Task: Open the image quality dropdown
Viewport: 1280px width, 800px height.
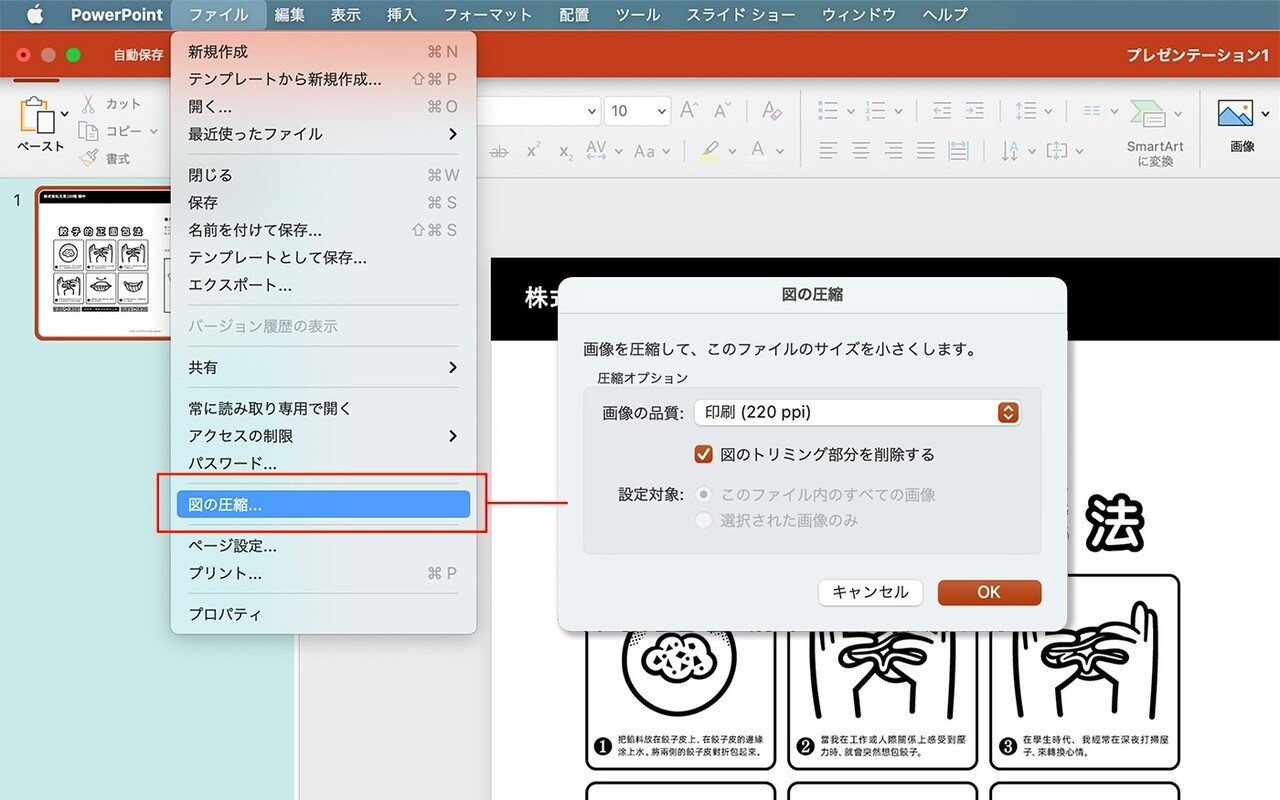Action: tap(857, 412)
